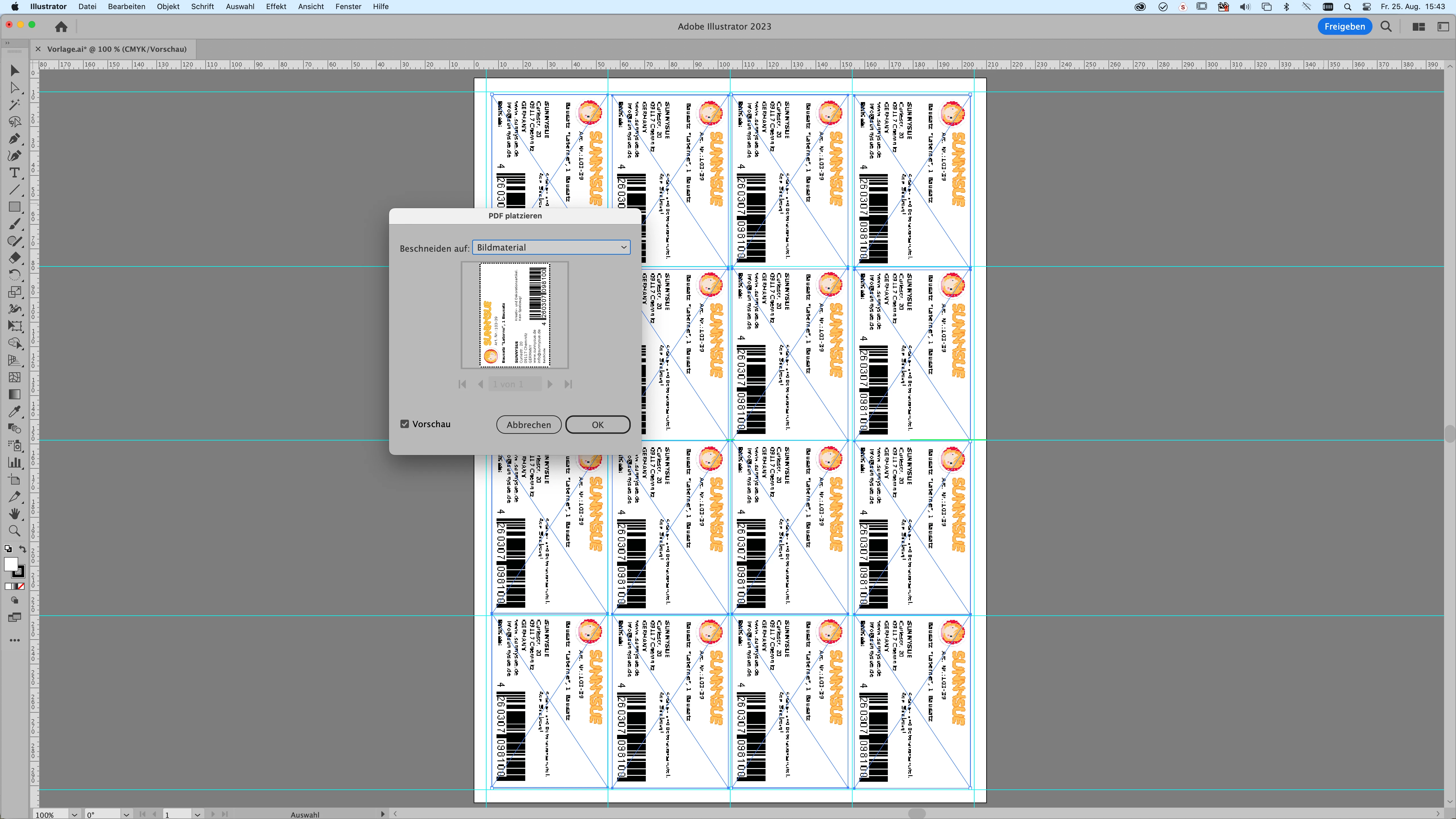
Task: Choose the Eraser tool
Action: pyautogui.click(x=14, y=258)
